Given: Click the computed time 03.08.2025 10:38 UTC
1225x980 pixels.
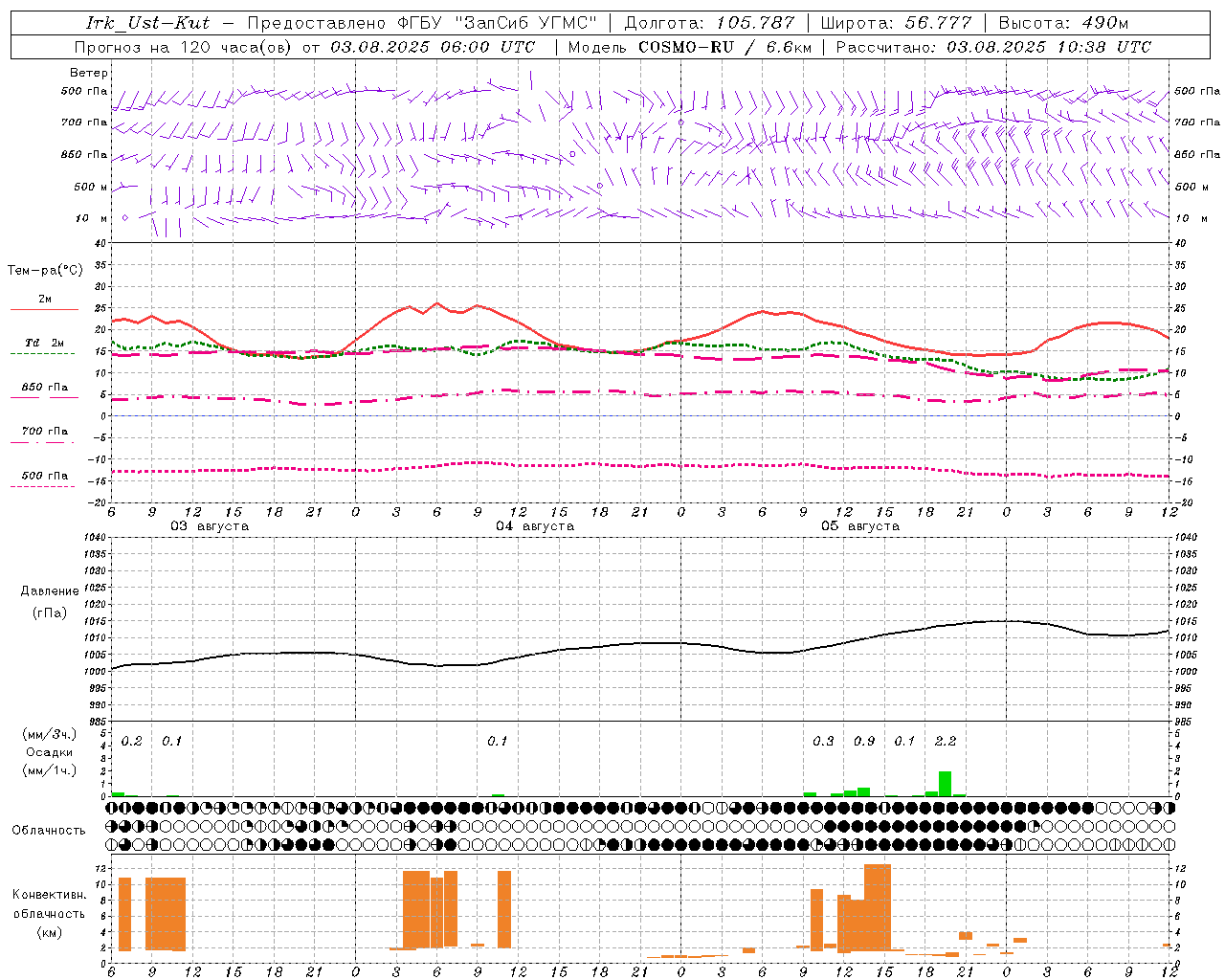Looking at the screenshot, I should (1049, 47).
